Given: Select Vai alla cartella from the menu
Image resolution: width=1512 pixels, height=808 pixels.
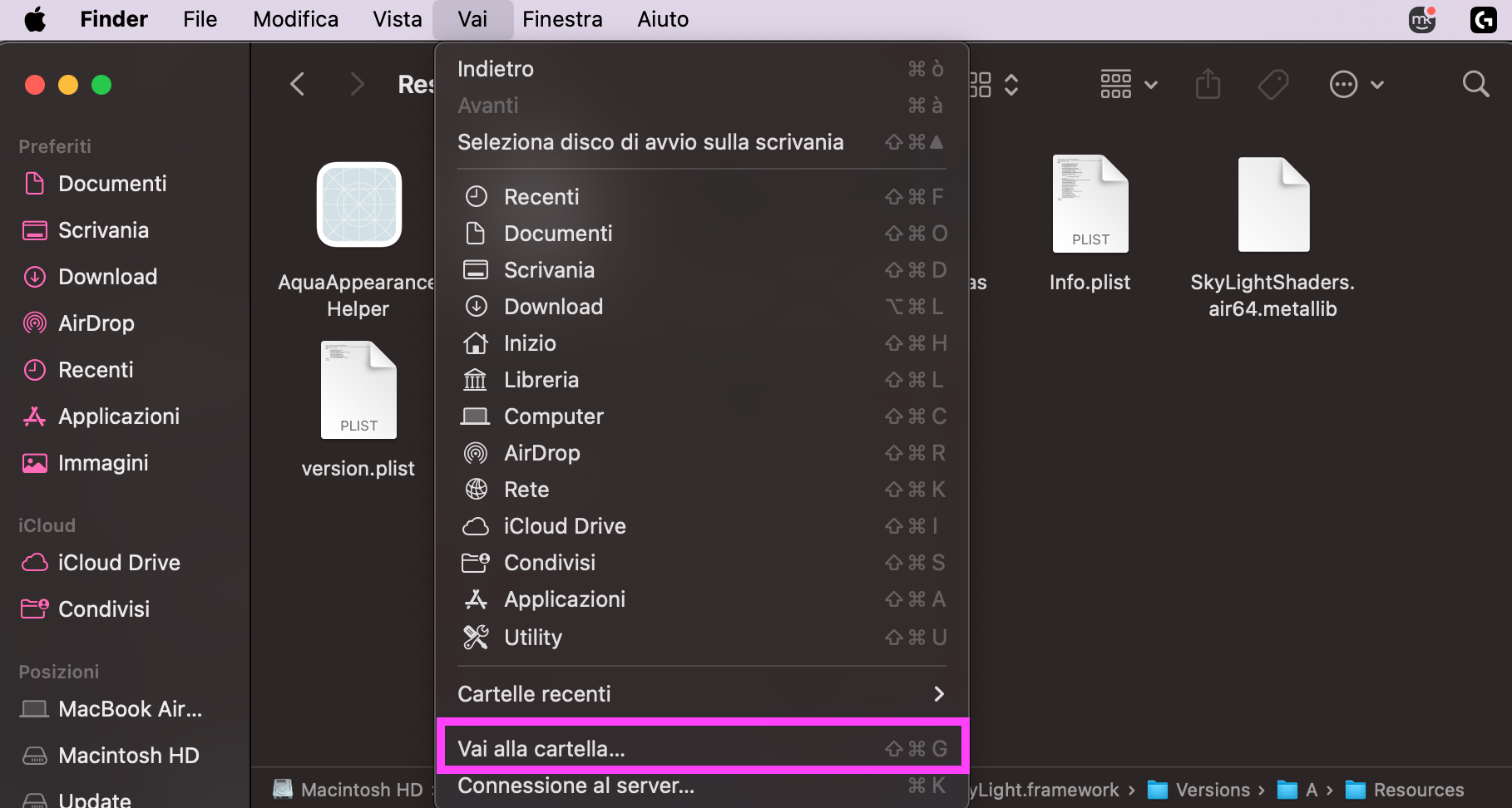Looking at the screenshot, I should click(x=541, y=747).
